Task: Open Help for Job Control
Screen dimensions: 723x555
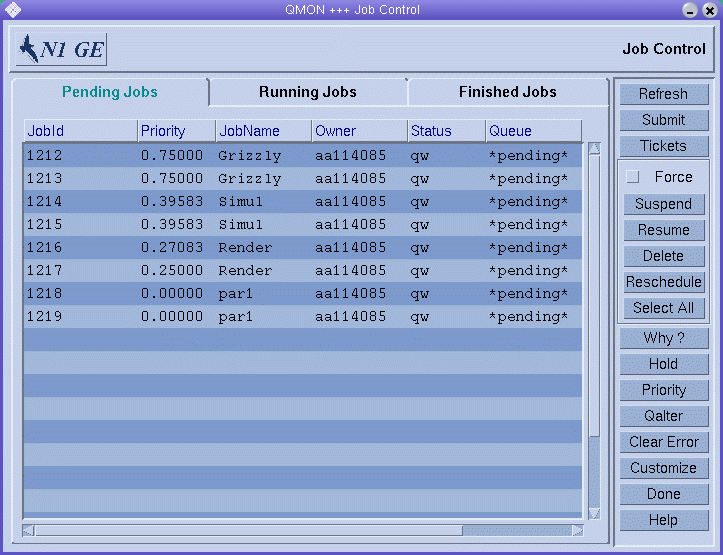Action: click(664, 520)
